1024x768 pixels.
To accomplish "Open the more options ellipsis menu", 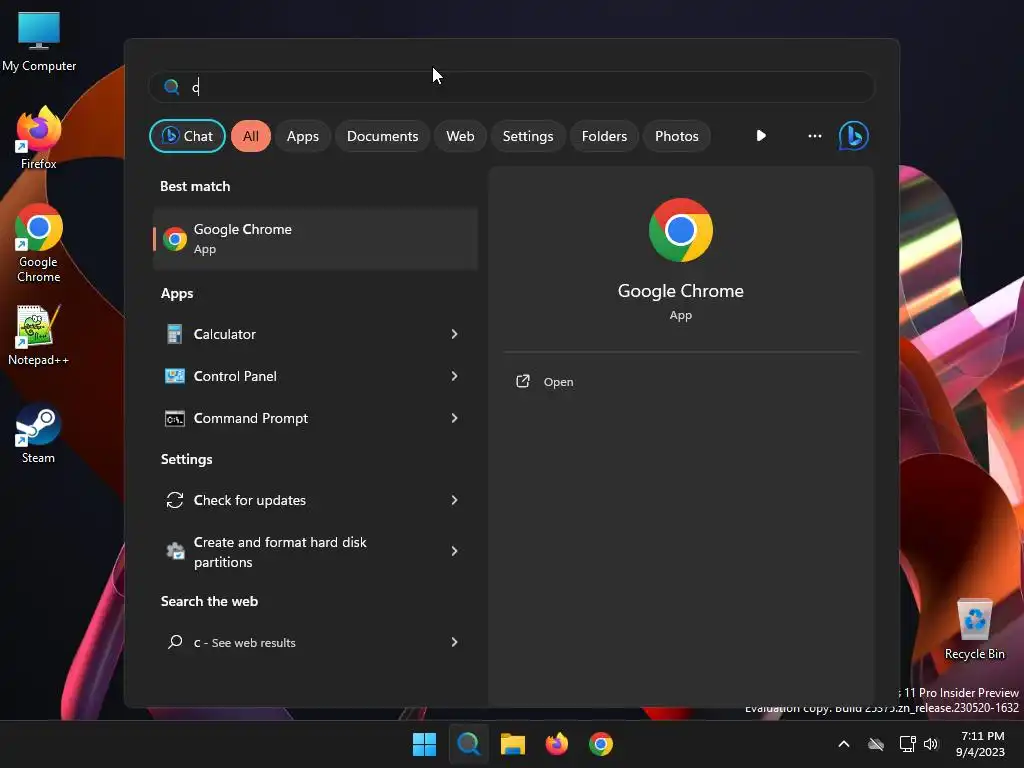I will [814, 136].
